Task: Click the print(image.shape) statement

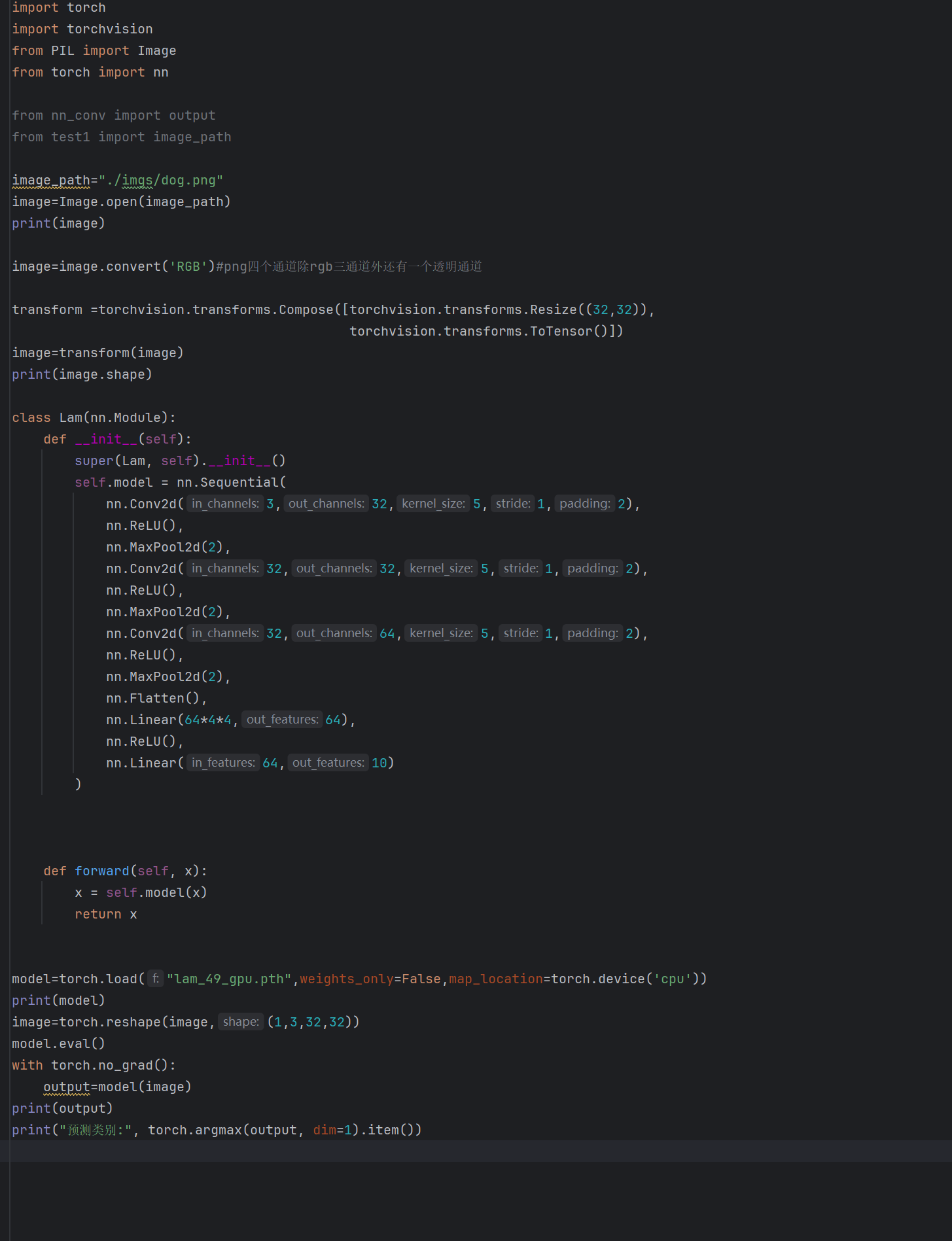Action: tap(82, 374)
